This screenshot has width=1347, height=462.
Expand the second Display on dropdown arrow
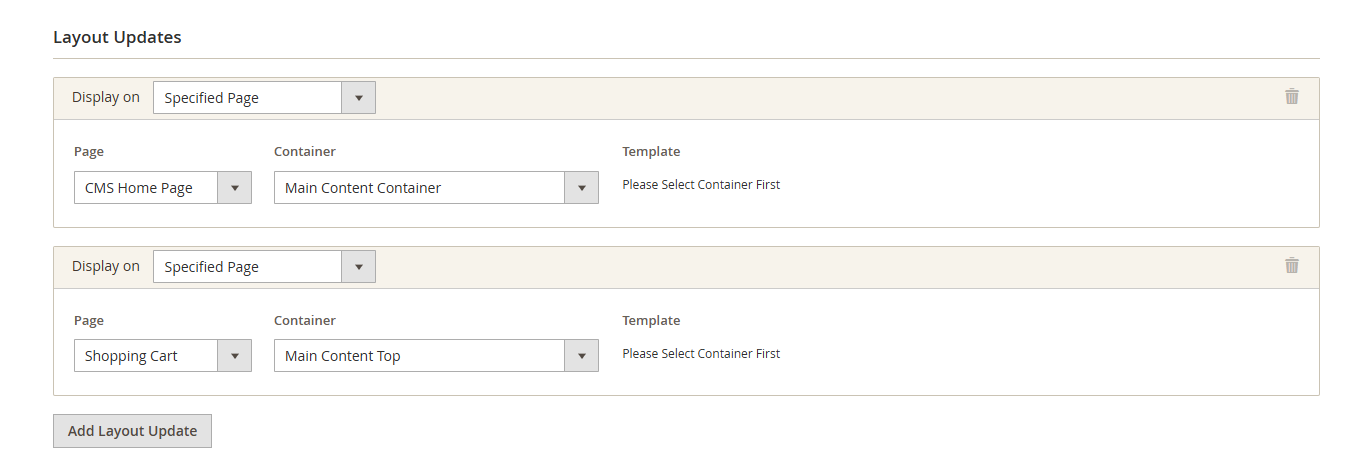tap(358, 267)
